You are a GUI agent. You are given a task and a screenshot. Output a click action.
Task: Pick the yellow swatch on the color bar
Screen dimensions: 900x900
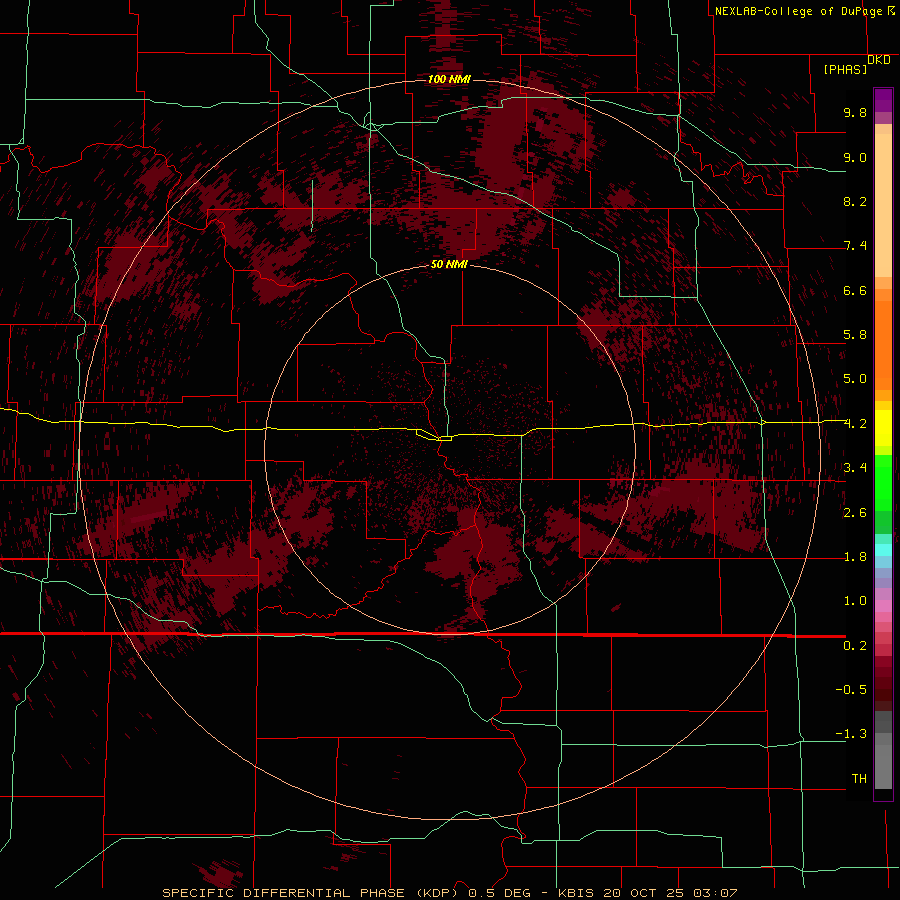tap(883, 428)
